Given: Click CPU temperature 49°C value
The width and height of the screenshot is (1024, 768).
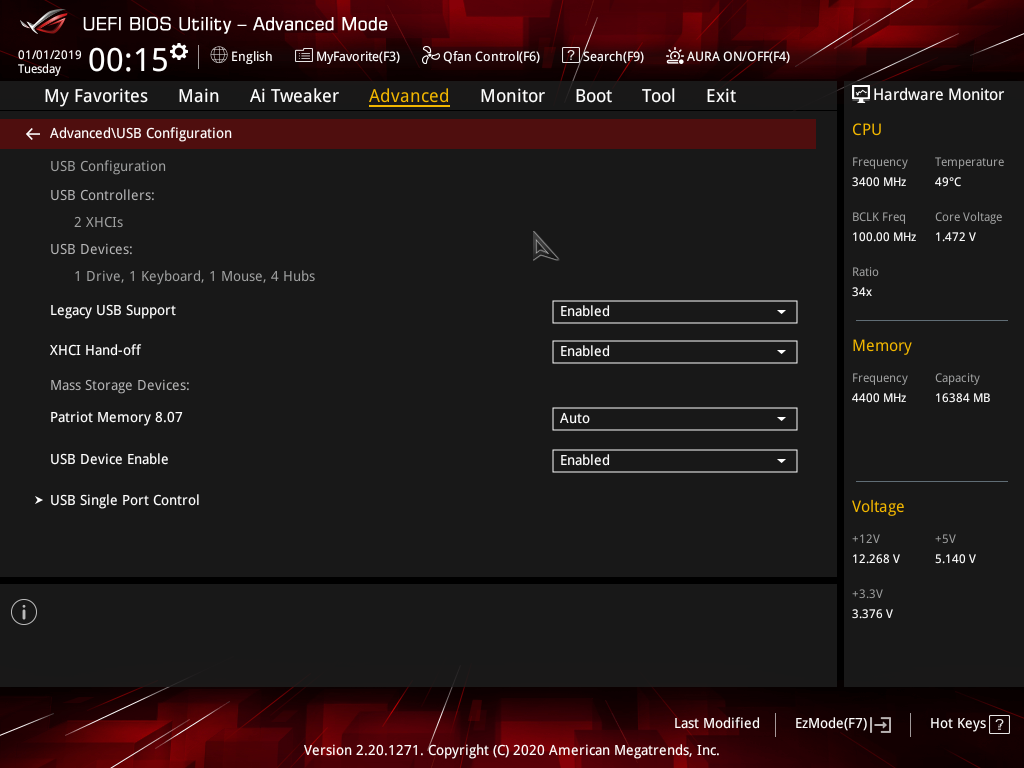Looking at the screenshot, I should point(948,182).
